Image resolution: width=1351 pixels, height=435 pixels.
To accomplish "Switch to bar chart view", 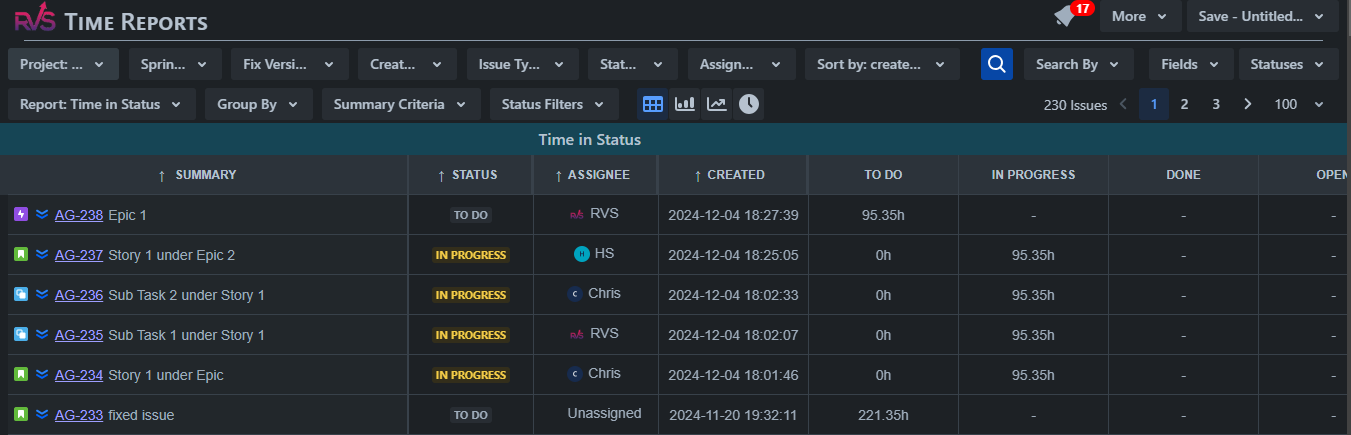I will point(685,104).
